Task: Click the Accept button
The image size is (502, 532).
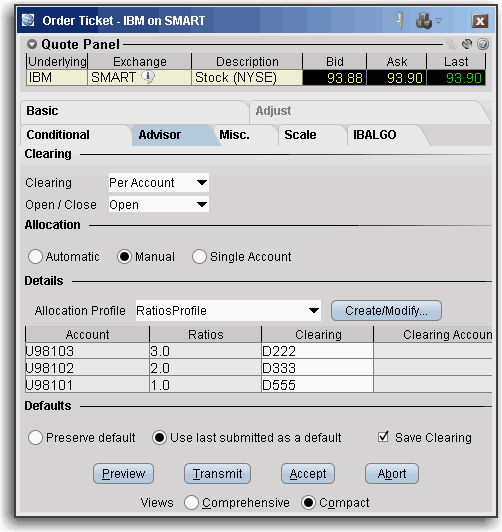Action: tap(308, 474)
